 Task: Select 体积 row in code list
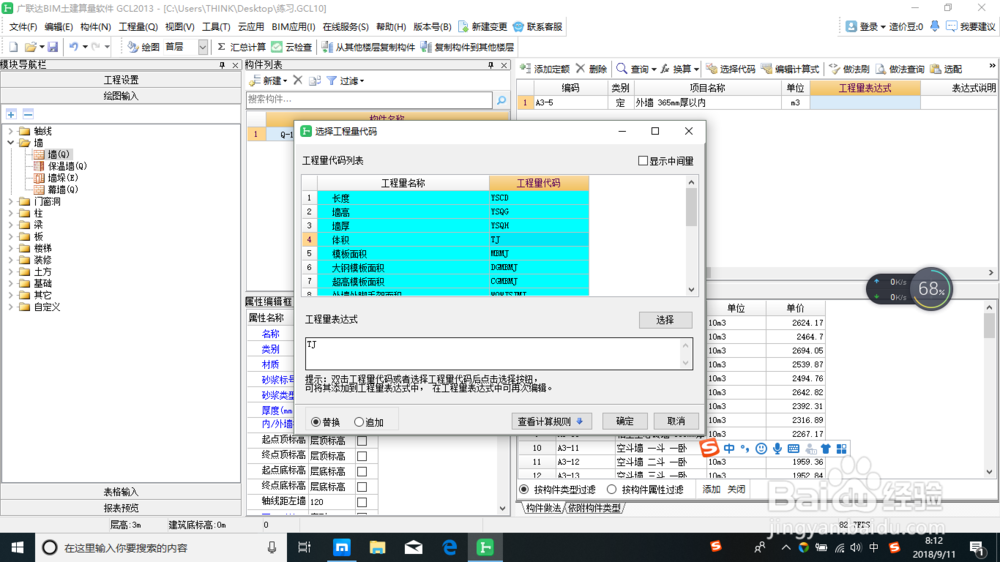coord(445,240)
